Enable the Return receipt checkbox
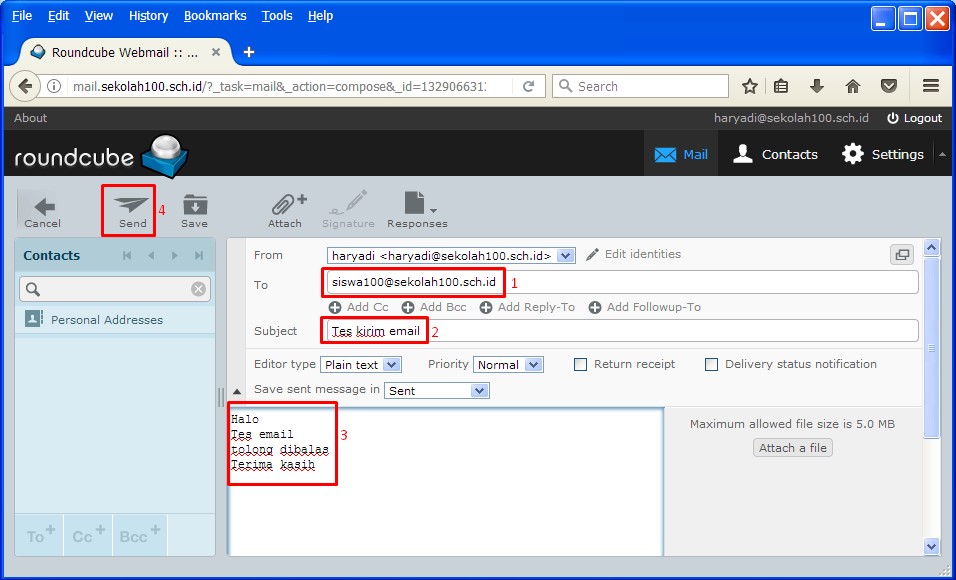956x580 pixels. (x=580, y=365)
